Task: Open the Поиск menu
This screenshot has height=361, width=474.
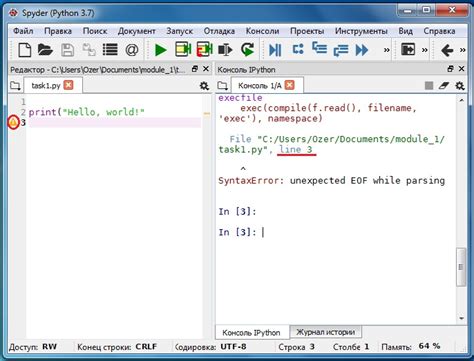Action: [x=95, y=31]
